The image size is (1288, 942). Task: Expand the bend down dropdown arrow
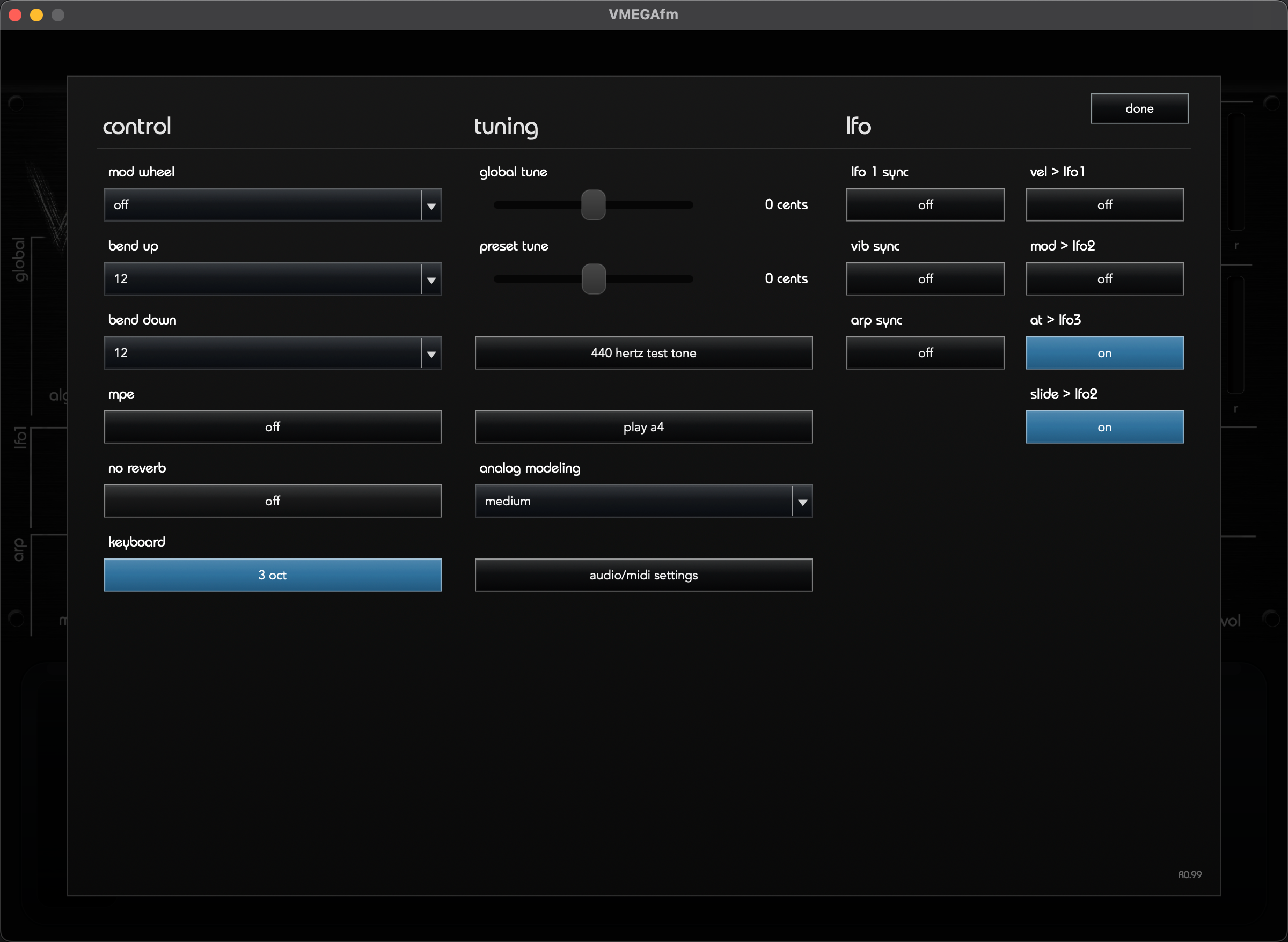(x=431, y=354)
